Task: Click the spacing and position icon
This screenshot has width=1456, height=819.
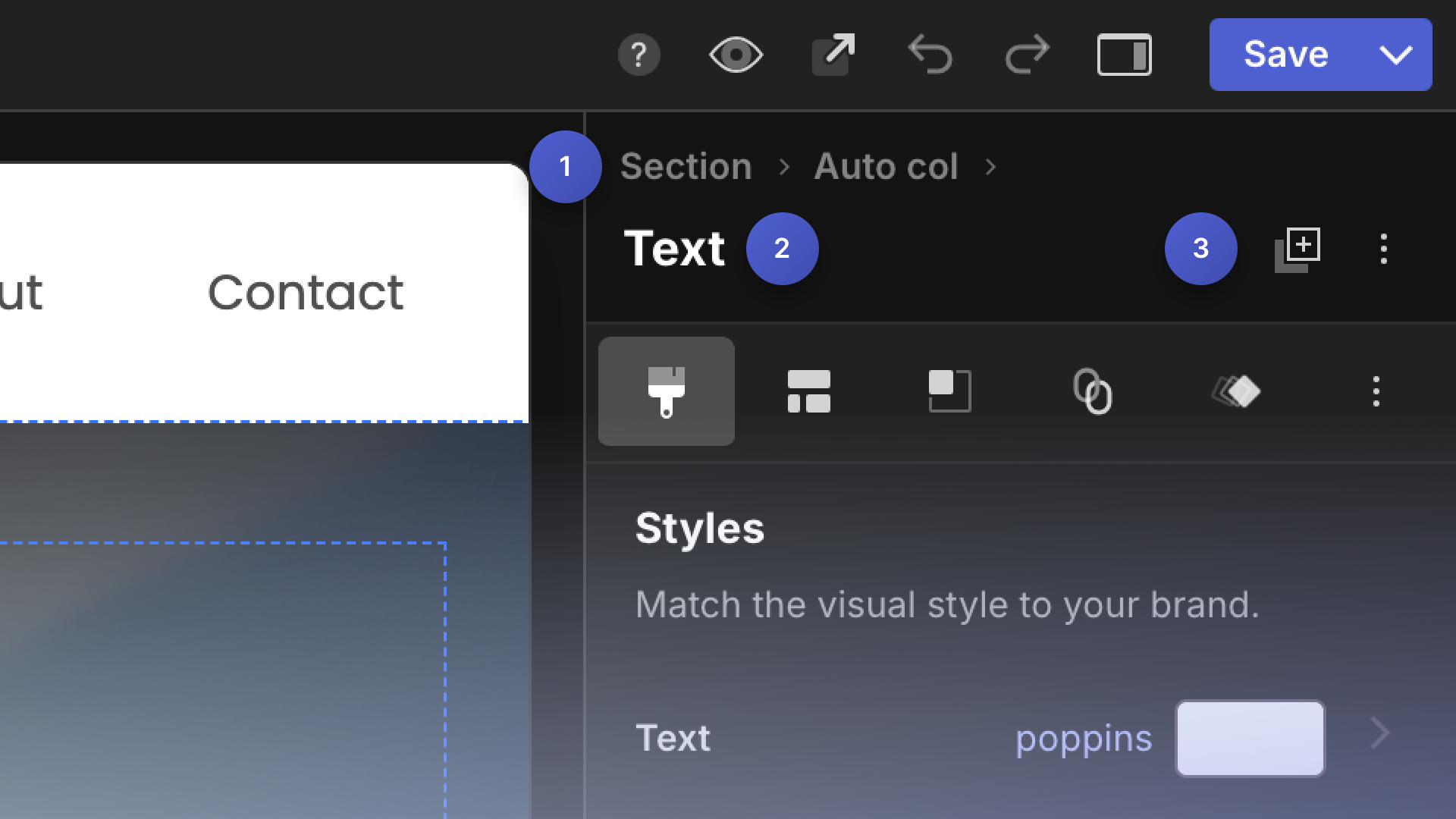Action: (949, 391)
